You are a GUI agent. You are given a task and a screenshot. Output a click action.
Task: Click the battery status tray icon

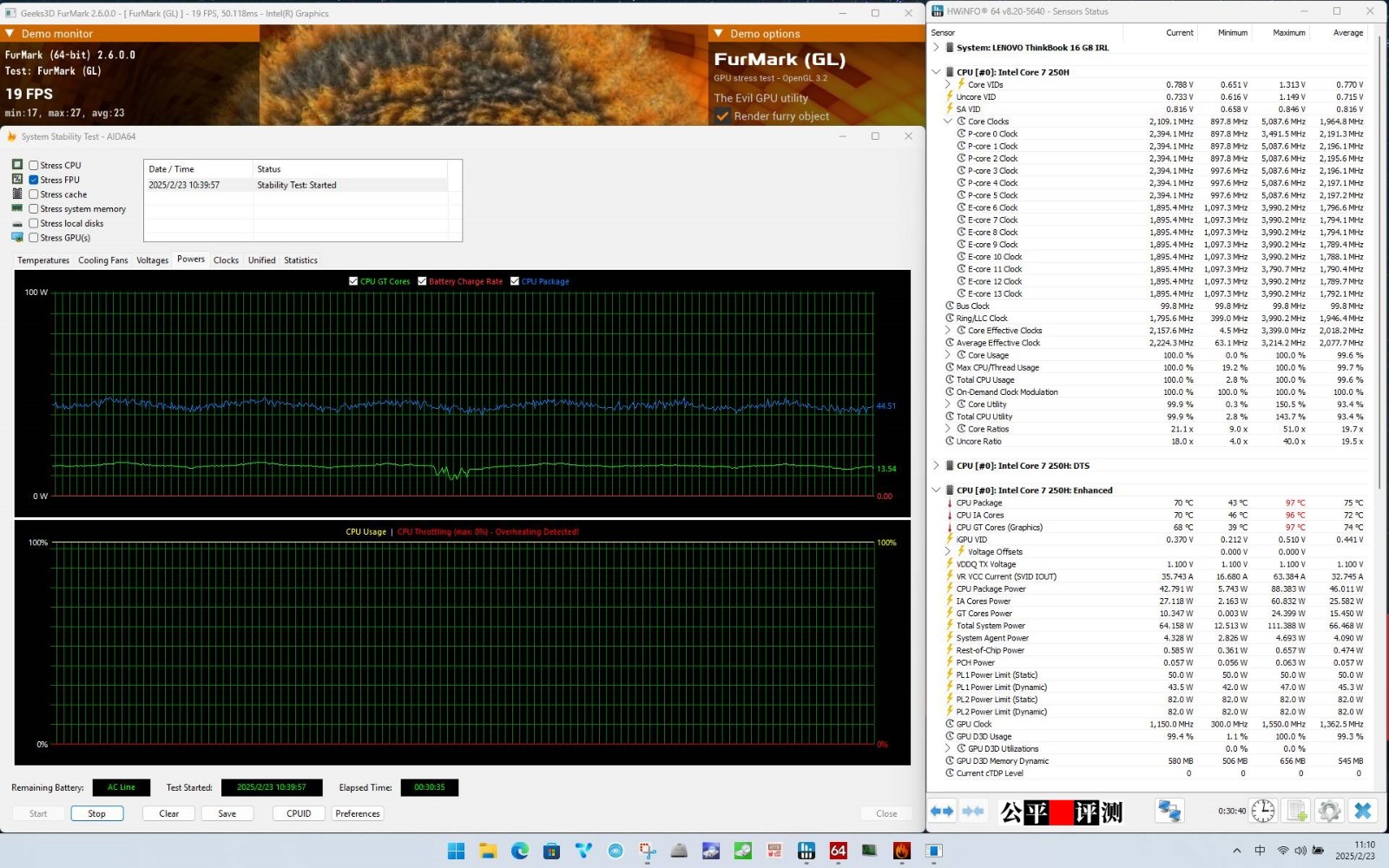pyautogui.click(x=1318, y=851)
